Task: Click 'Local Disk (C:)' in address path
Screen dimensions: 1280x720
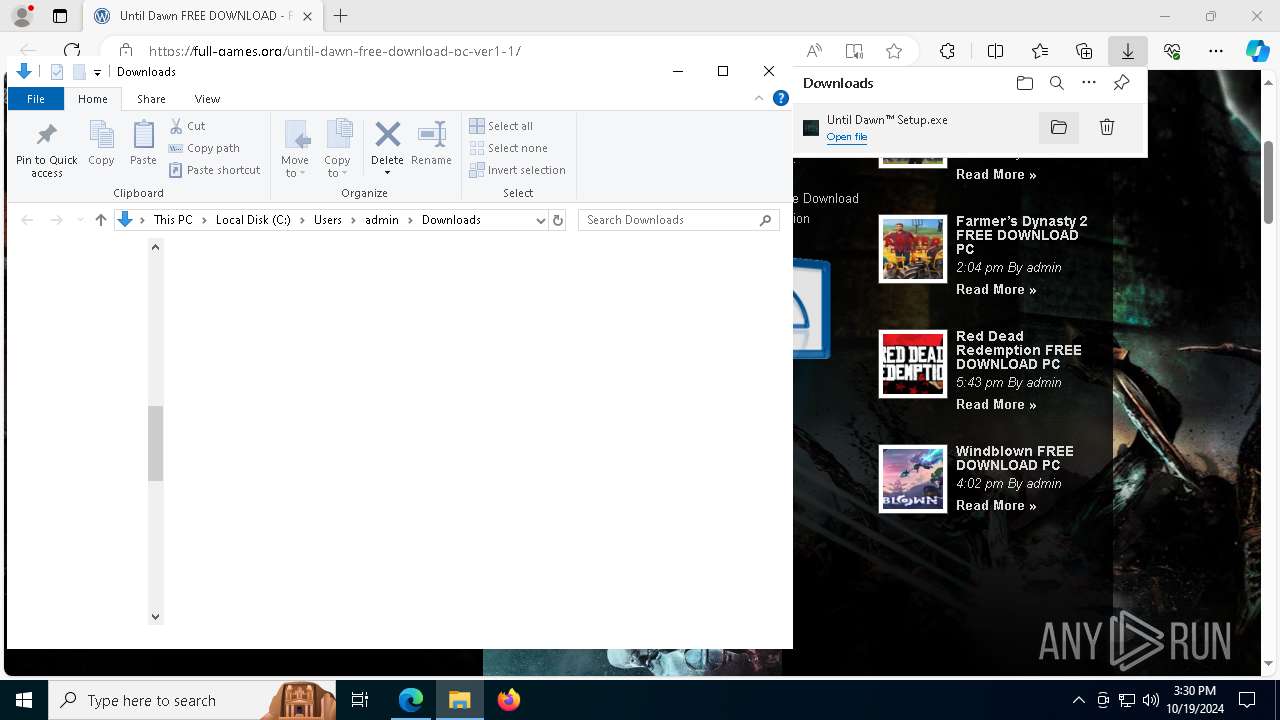Action: point(253,220)
